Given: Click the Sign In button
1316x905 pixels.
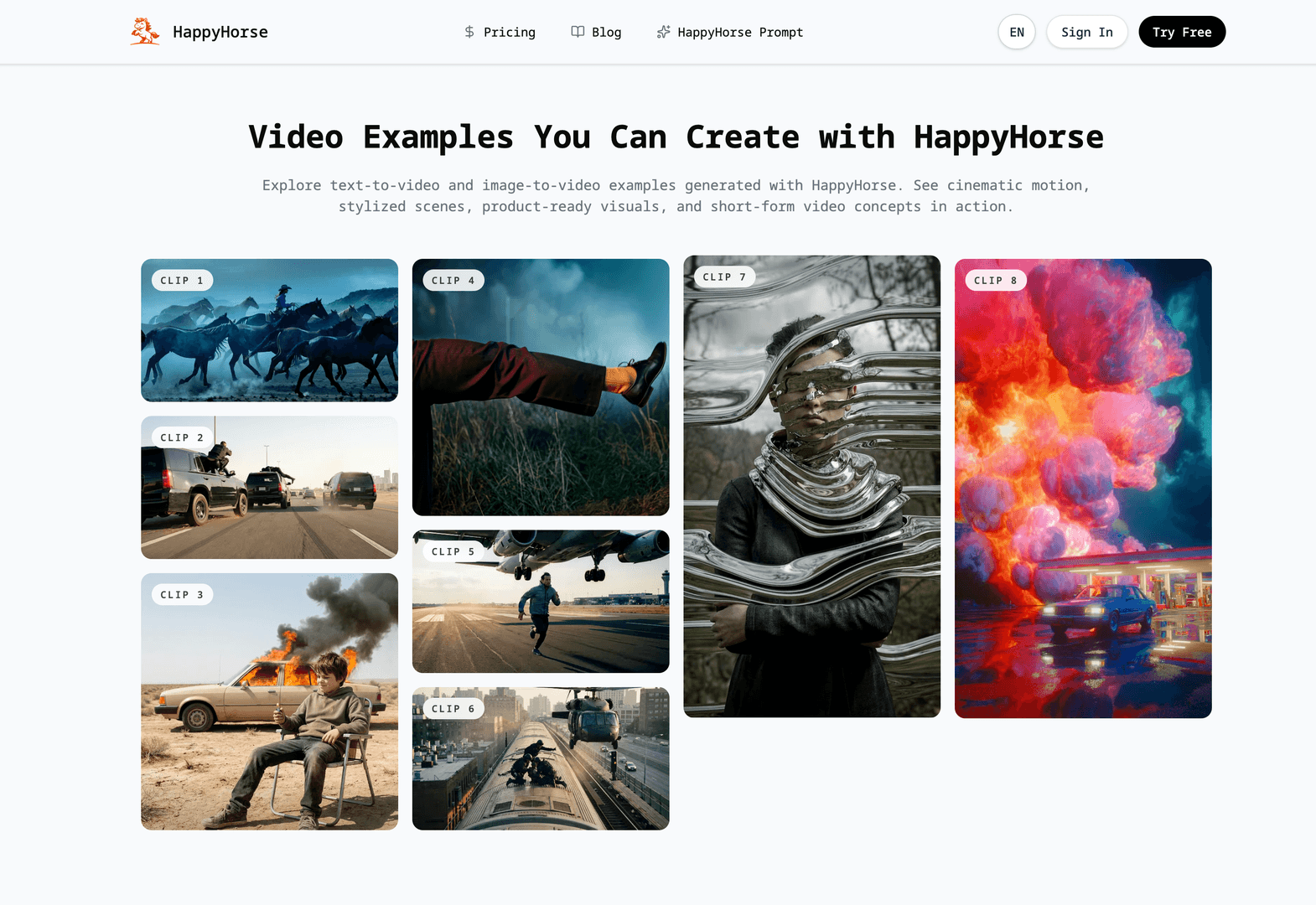Looking at the screenshot, I should click(x=1087, y=32).
